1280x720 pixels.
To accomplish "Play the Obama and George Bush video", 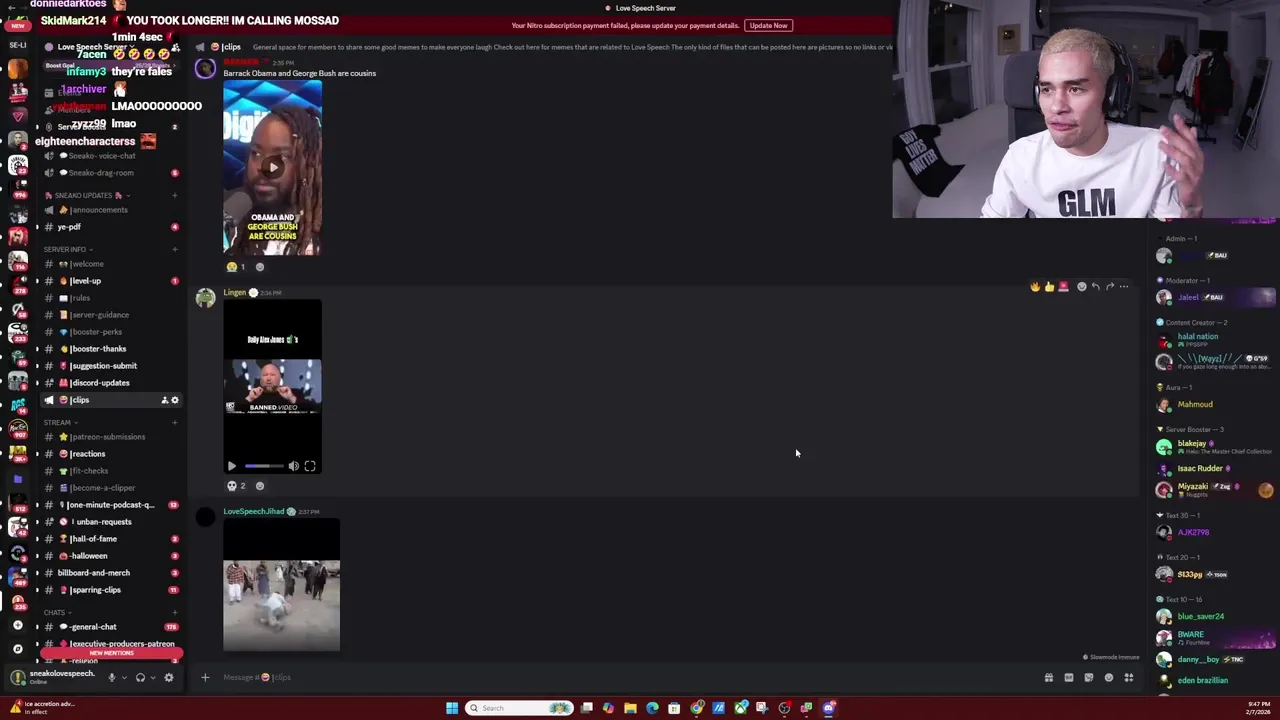I will point(272,167).
